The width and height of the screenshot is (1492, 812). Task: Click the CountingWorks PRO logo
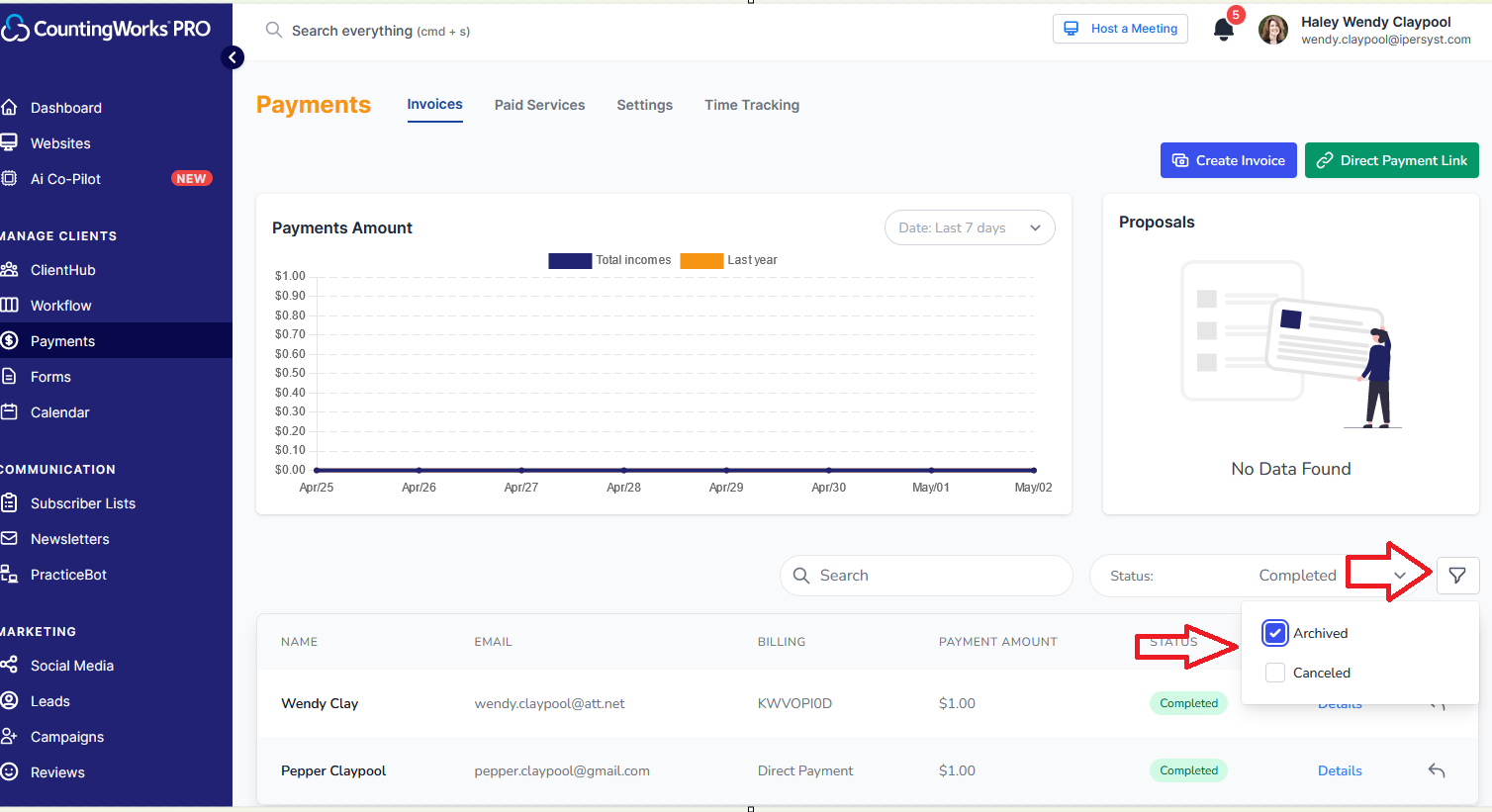106,29
